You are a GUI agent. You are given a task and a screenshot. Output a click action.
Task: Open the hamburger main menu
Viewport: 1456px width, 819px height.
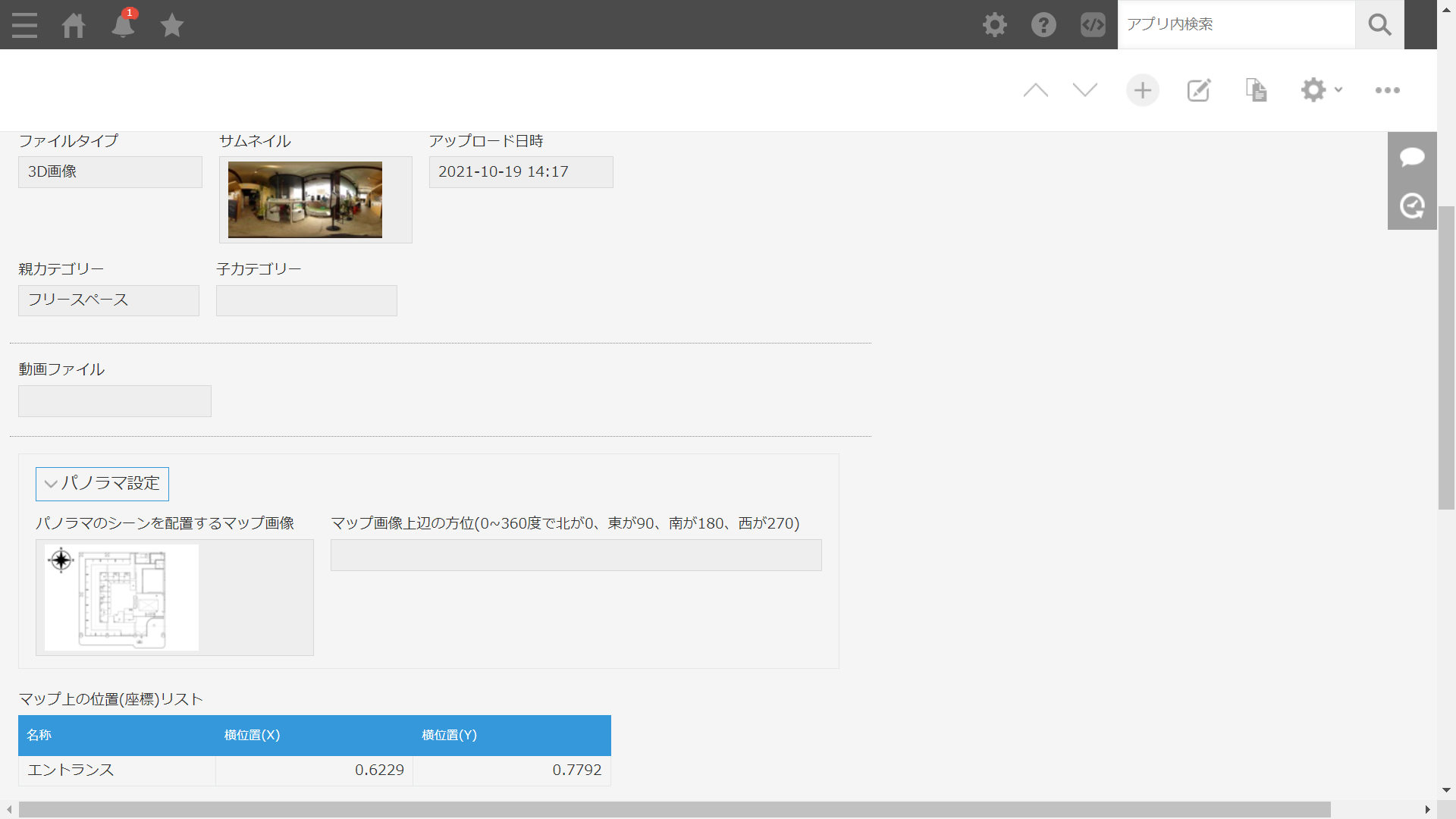(24, 25)
